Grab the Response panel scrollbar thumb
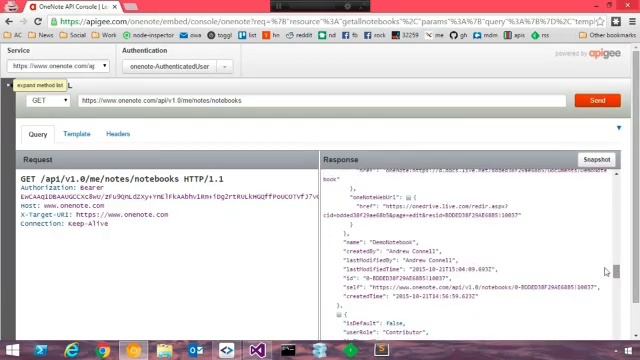Screen dimensions: 640x360 [616, 271]
